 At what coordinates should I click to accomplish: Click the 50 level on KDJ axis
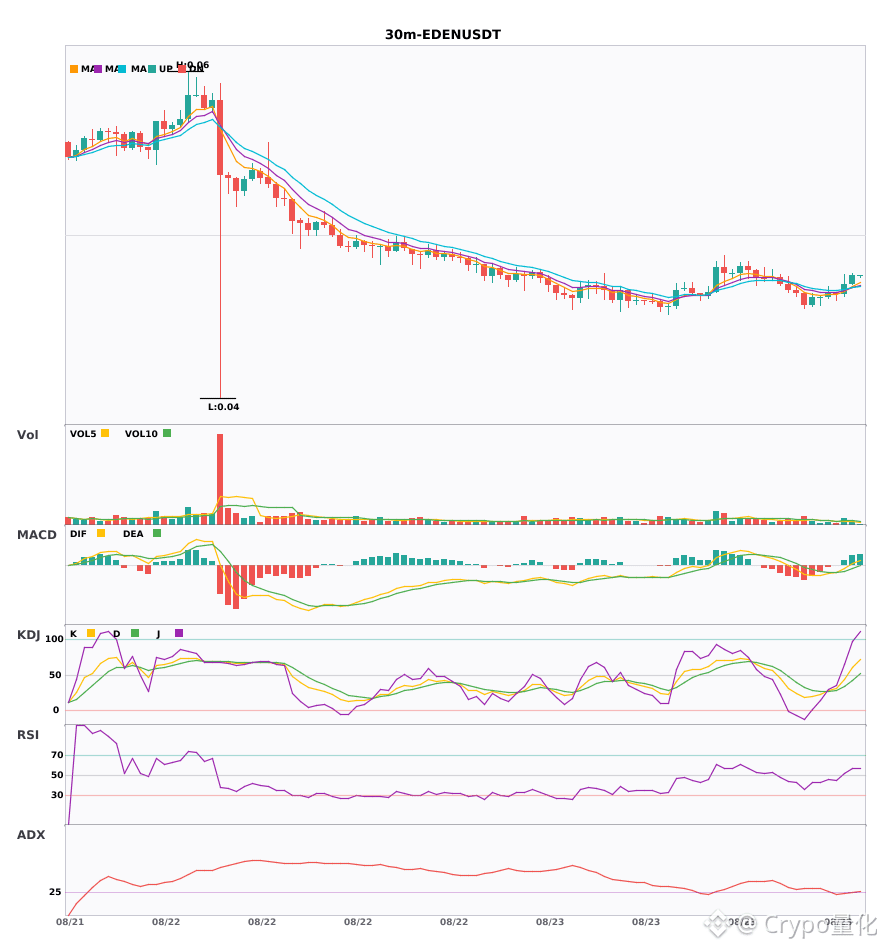pos(55,675)
